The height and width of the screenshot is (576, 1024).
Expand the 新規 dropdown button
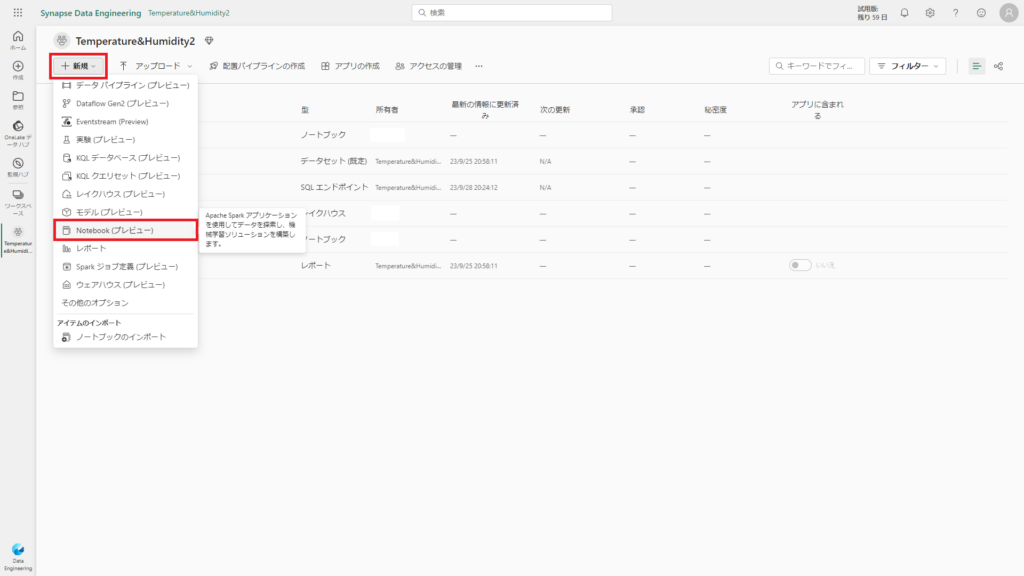[78, 66]
